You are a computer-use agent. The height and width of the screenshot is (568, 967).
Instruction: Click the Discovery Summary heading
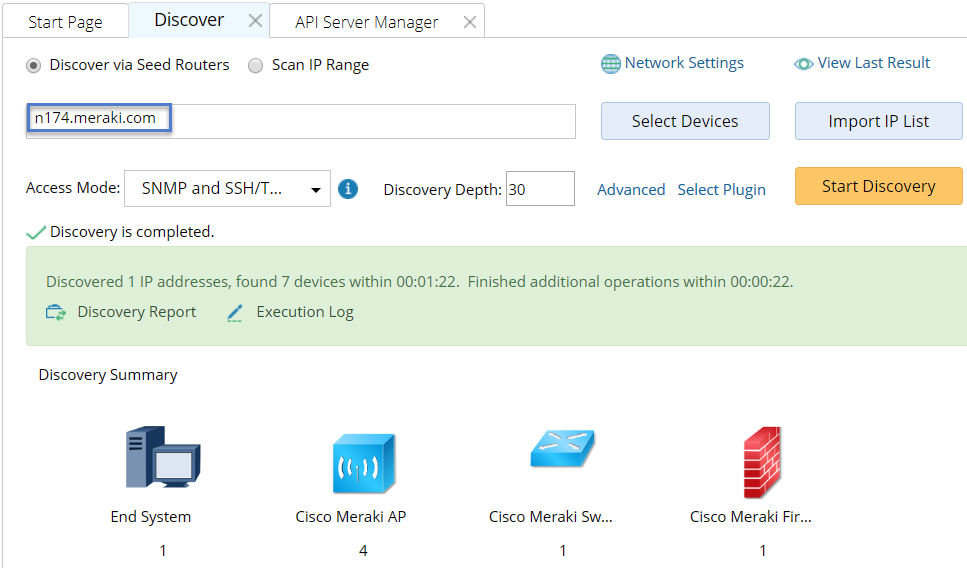pyautogui.click(x=108, y=375)
